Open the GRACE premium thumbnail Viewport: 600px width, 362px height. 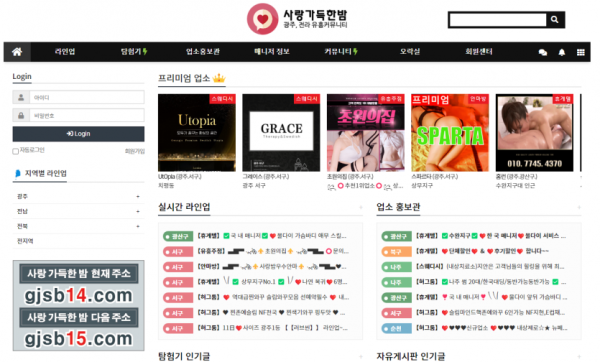click(x=281, y=132)
